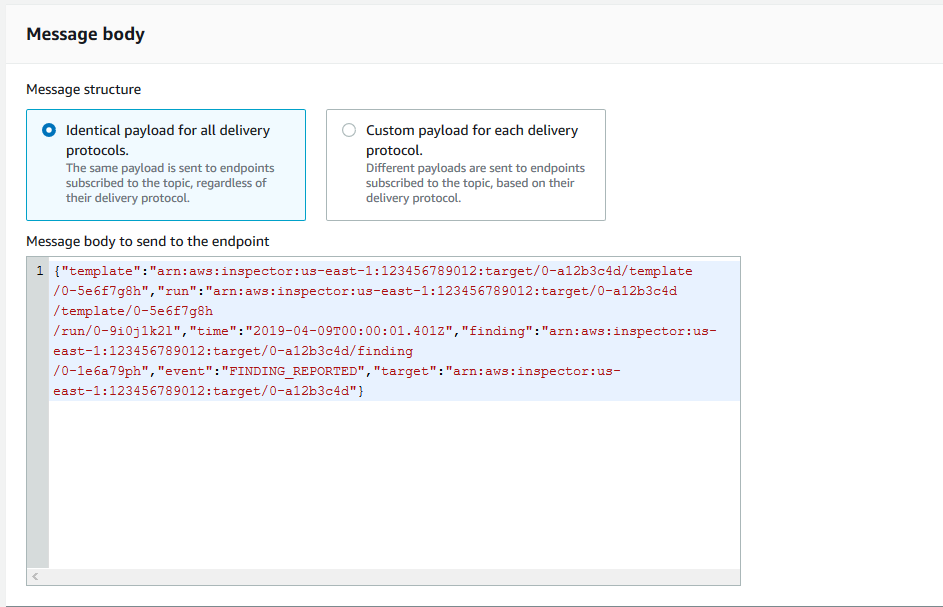943x607 pixels.
Task: Click the "finding" key in the message body
Action: [x=497, y=331]
